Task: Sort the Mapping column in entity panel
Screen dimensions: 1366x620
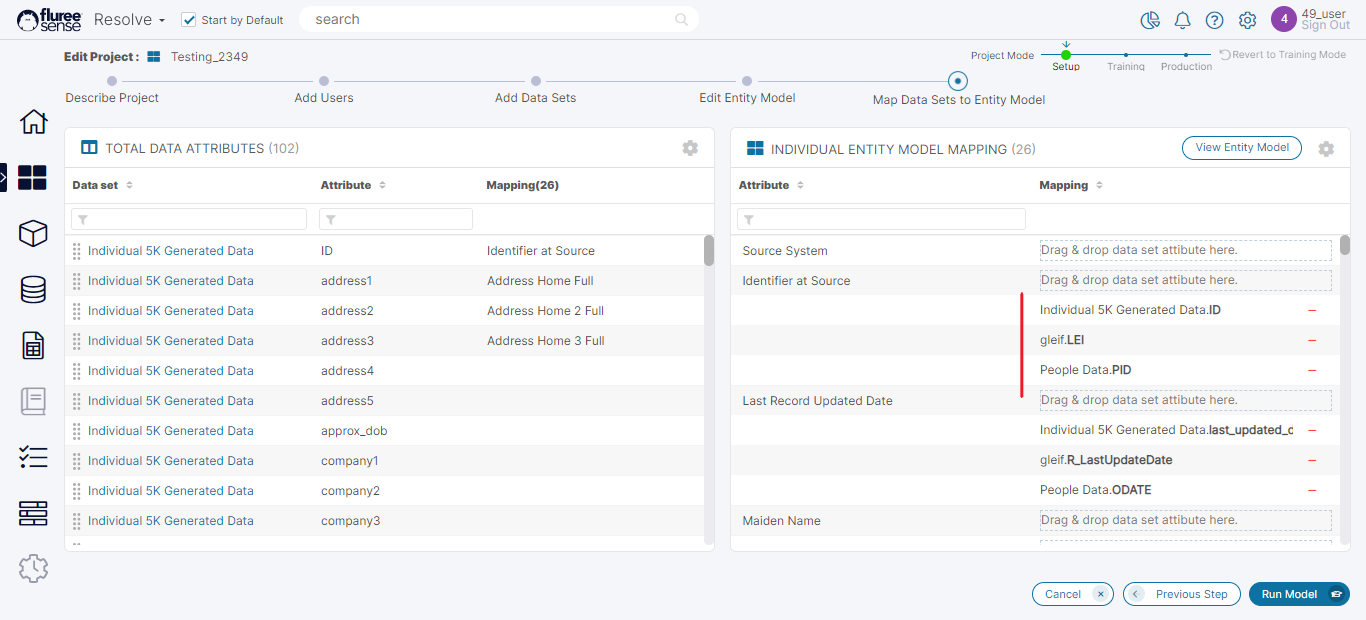Action: (1099, 186)
